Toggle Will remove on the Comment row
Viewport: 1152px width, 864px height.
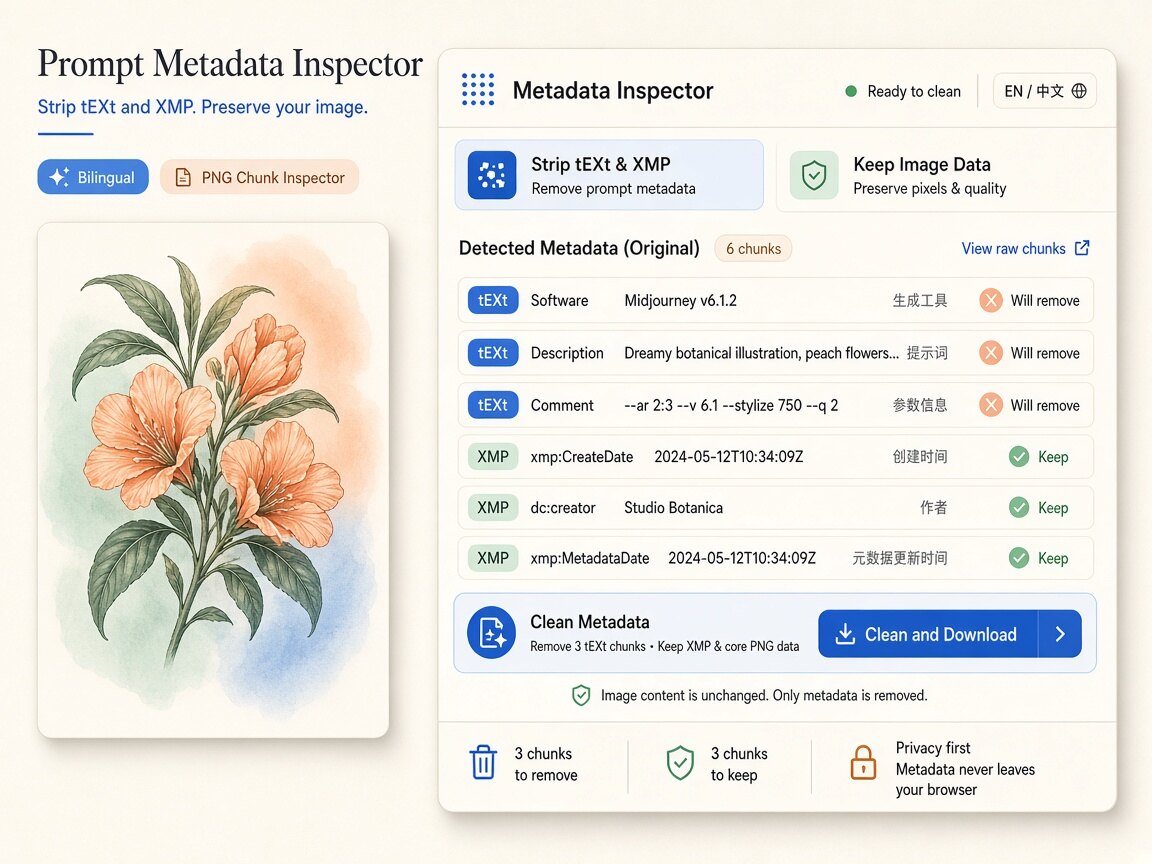pyautogui.click(x=1029, y=405)
